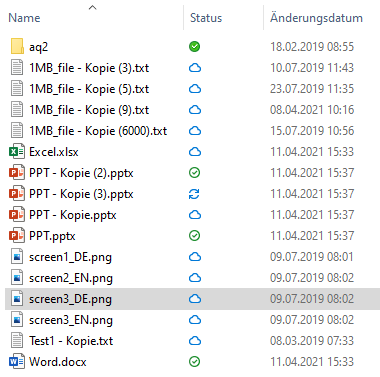
Task: Click the solid green synced status of aq2
Action: 195,46
